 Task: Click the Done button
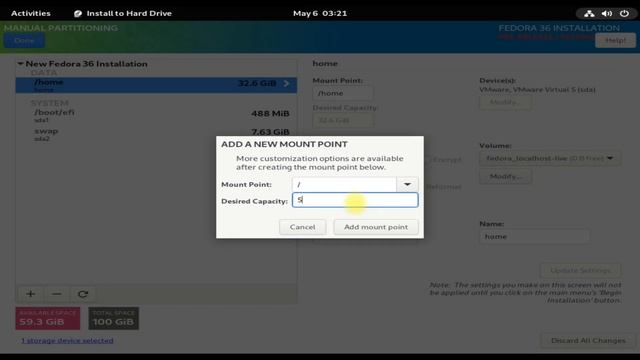coord(24,40)
